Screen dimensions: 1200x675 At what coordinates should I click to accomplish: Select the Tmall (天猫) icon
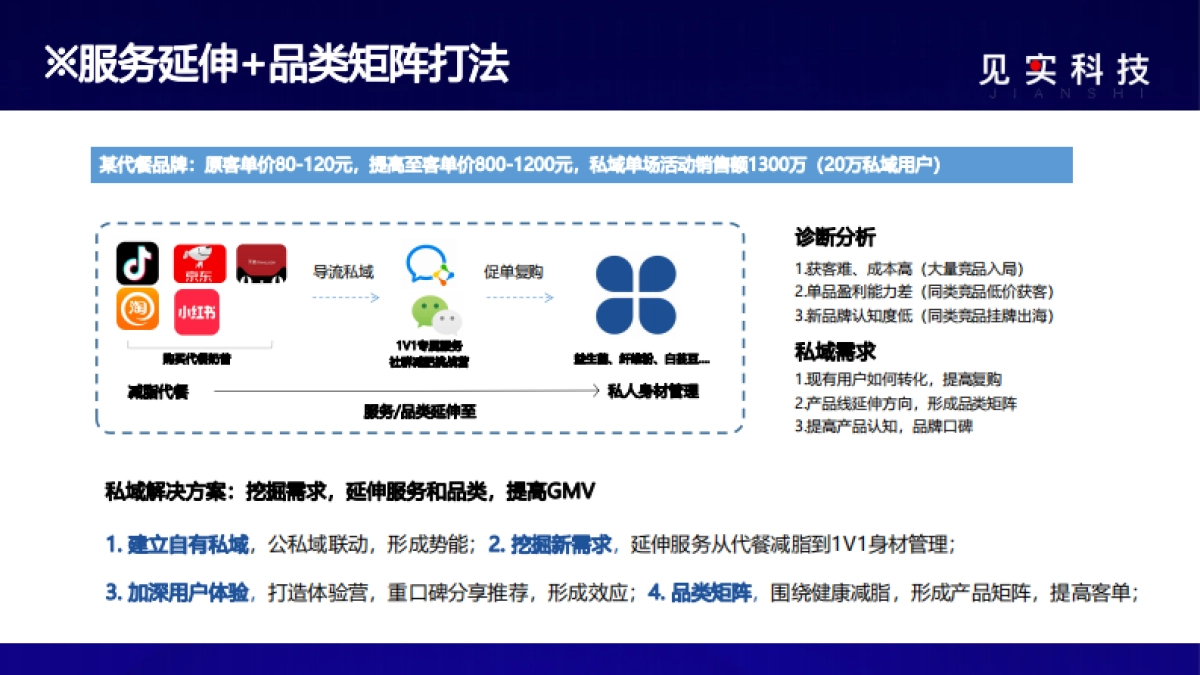[260, 263]
